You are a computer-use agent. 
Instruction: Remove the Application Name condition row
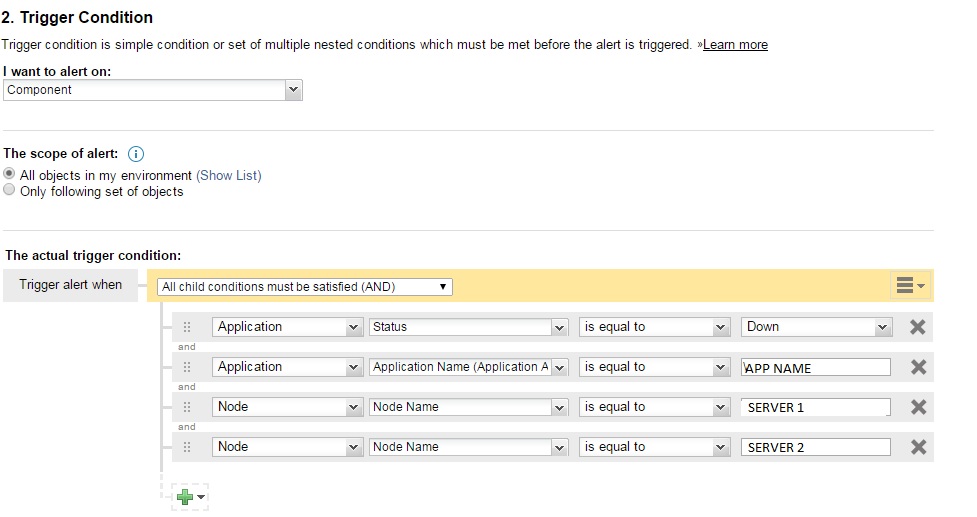click(x=918, y=367)
